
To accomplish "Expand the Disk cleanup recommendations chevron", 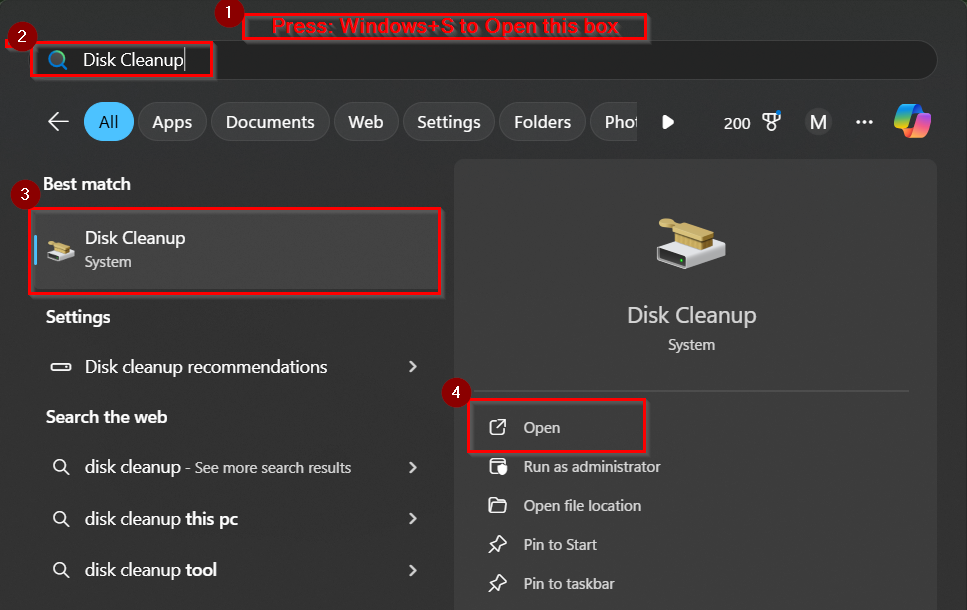I will 413,367.
